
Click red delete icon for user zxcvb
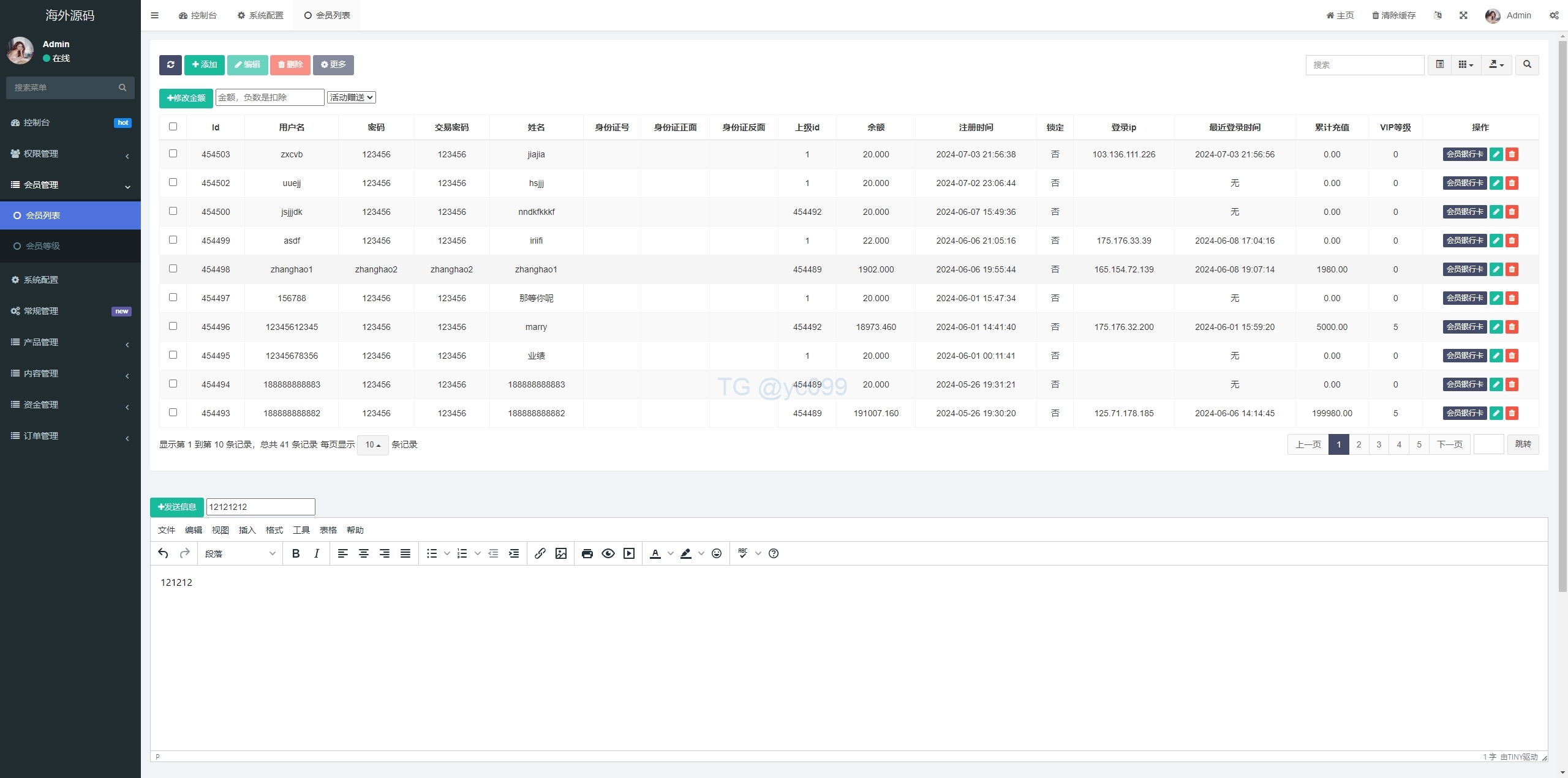[x=1512, y=154]
